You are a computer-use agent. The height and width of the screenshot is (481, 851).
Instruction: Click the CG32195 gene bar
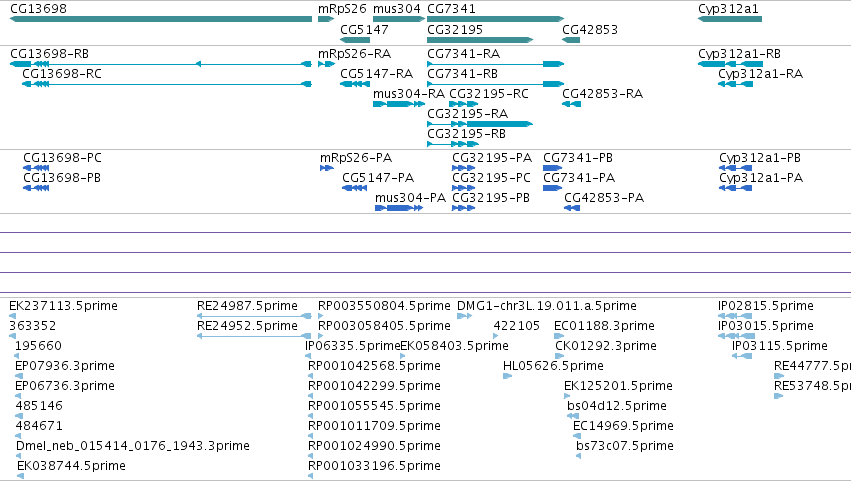click(480, 40)
